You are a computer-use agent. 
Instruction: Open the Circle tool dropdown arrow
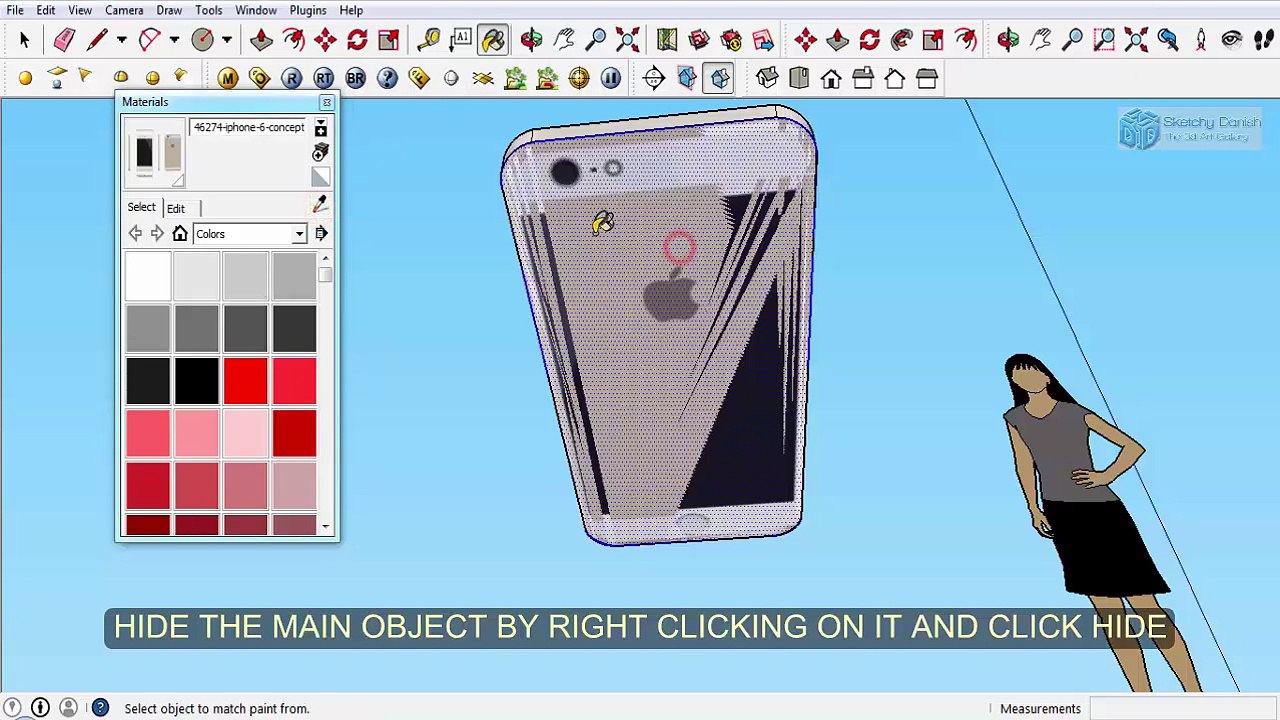tap(227, 40)
